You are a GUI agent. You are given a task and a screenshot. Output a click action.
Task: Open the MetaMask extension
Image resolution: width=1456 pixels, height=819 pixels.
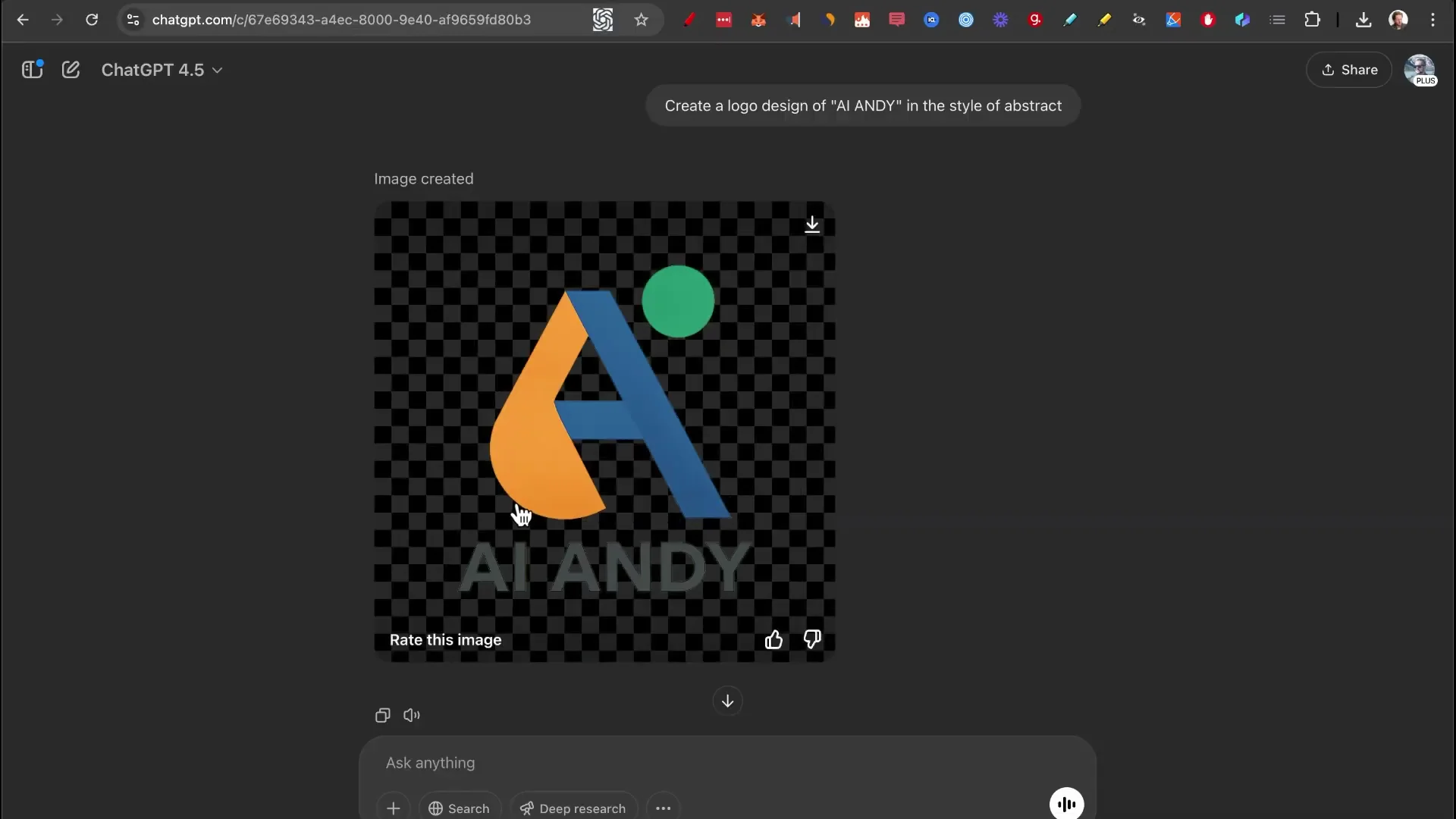click(758, 20)
